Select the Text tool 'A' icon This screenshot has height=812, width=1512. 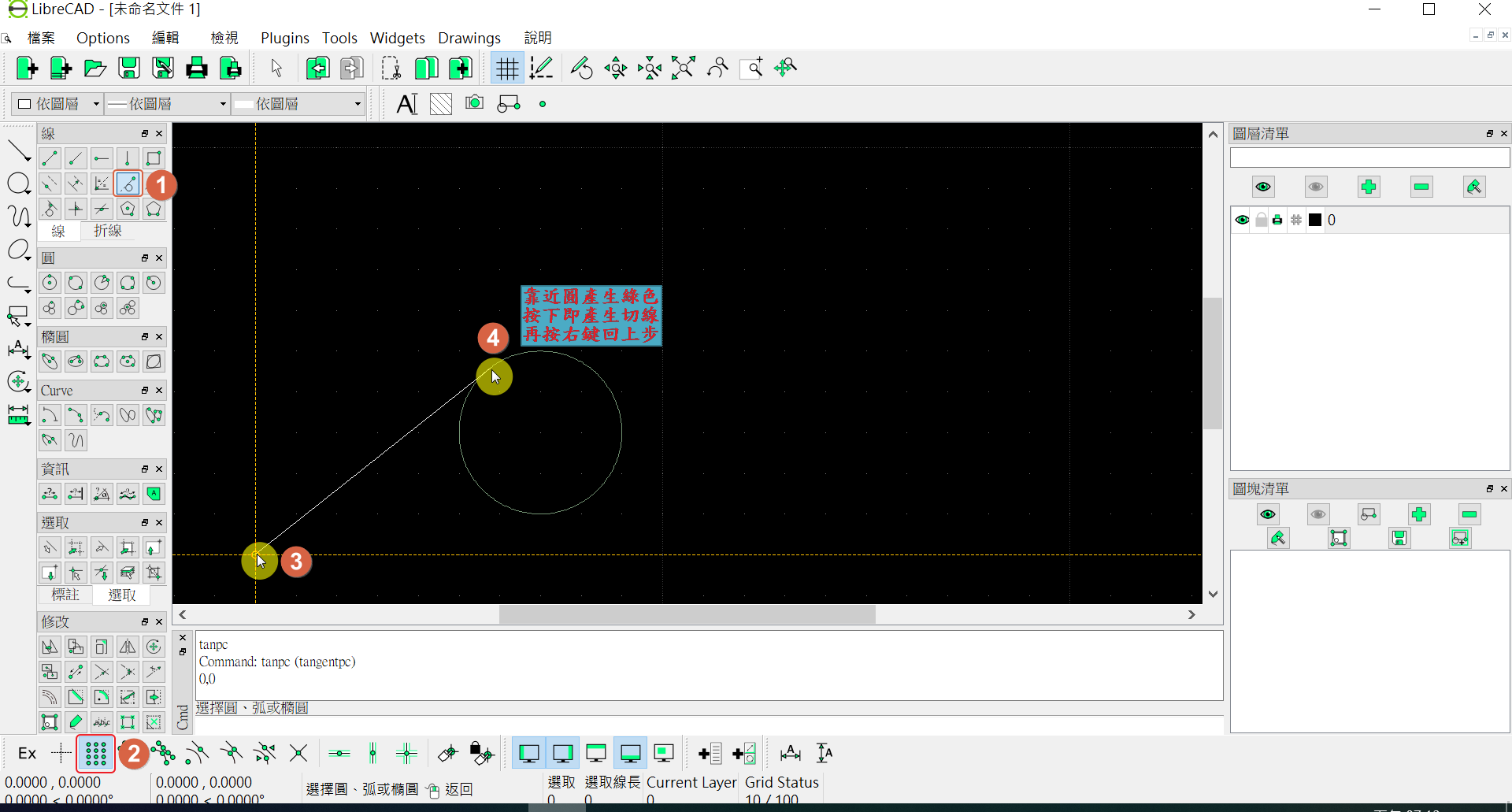(x=407, y=104)
